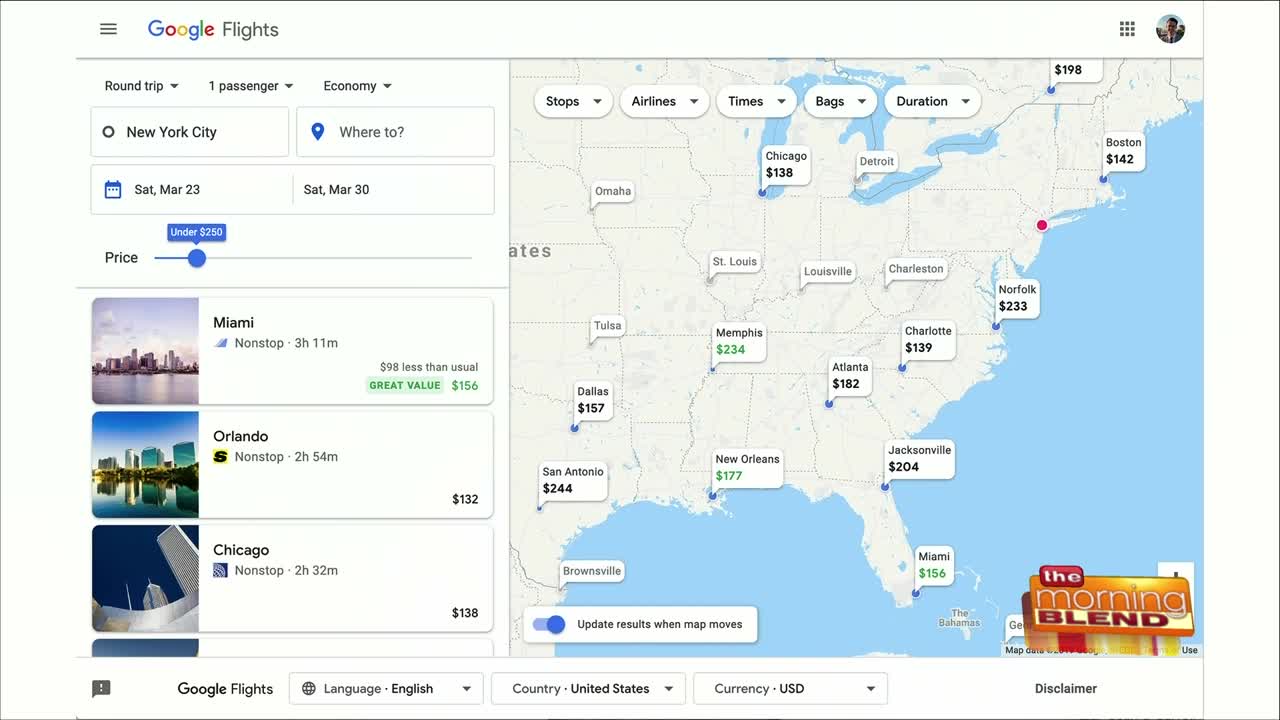Click the $98 less than usual text
Viewport: 1280px width, 720px height.
point(429,367)
